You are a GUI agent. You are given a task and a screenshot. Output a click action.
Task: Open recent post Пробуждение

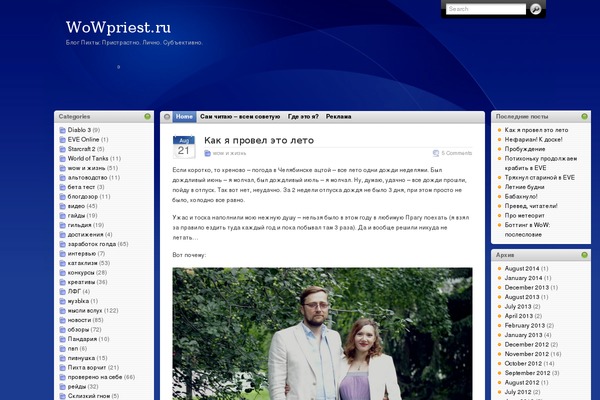pyautogui.click(x=525, y=149)
